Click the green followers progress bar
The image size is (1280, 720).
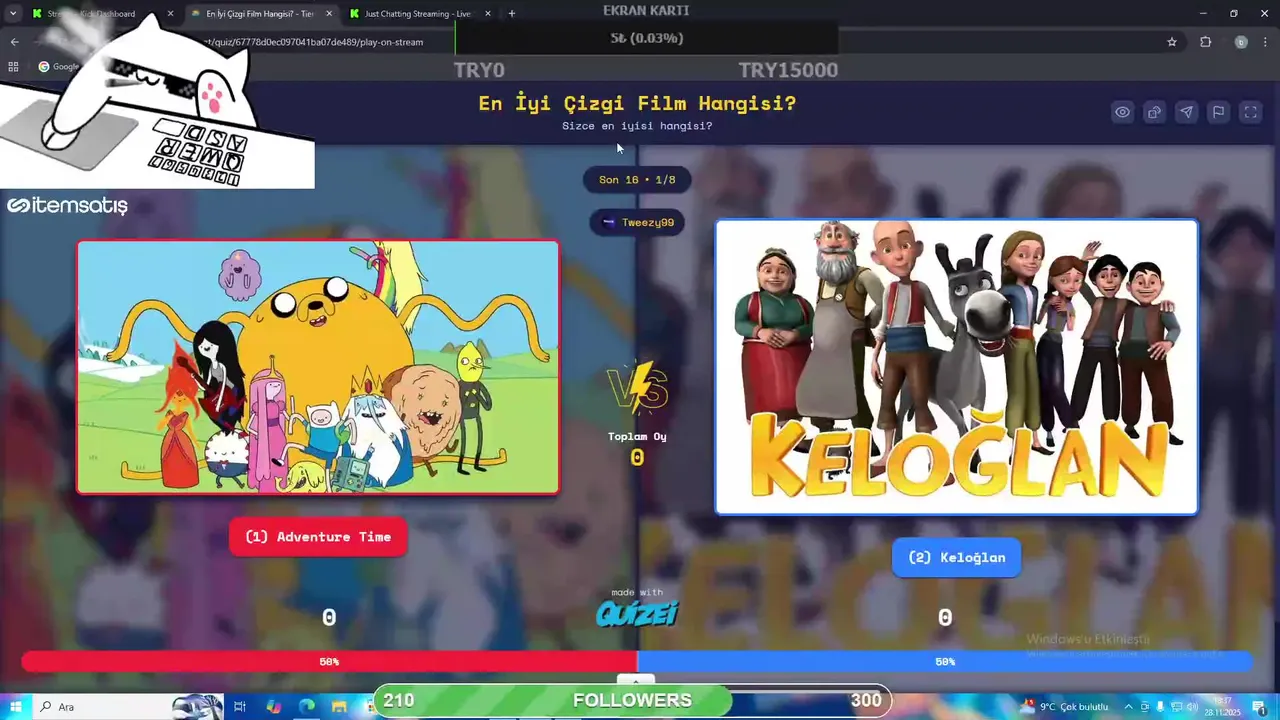(552, 700)
